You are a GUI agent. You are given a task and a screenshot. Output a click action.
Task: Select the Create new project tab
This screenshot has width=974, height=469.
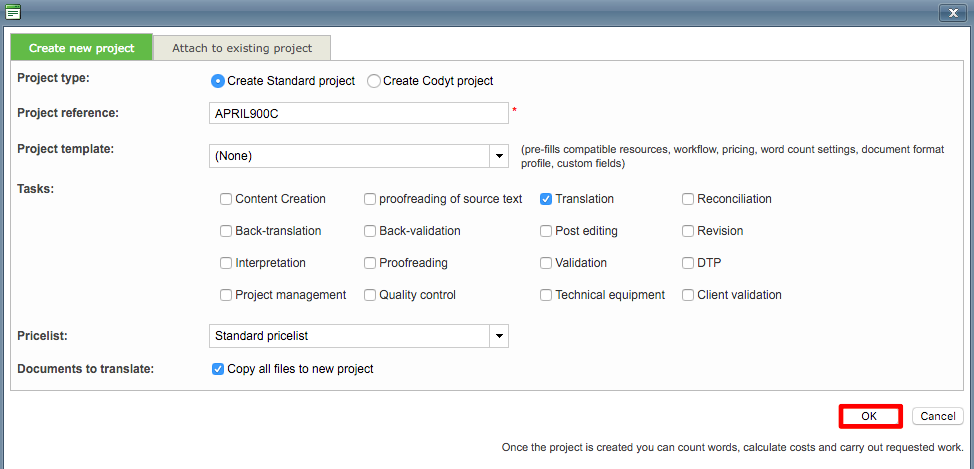[81, 48]
